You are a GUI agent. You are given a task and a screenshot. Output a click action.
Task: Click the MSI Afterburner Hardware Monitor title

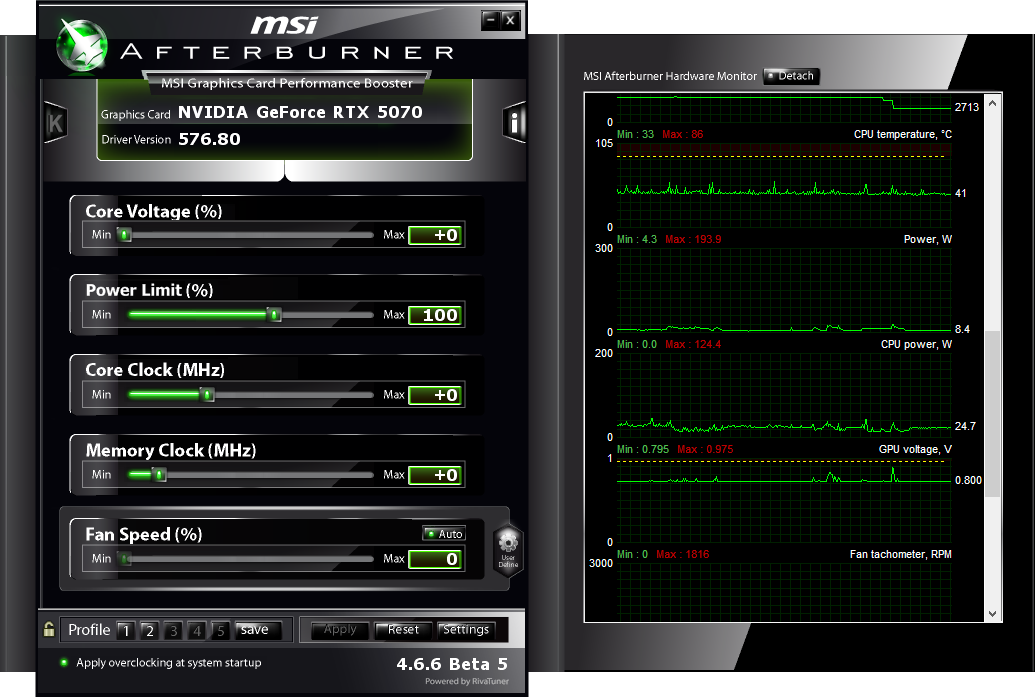point(669,76)
